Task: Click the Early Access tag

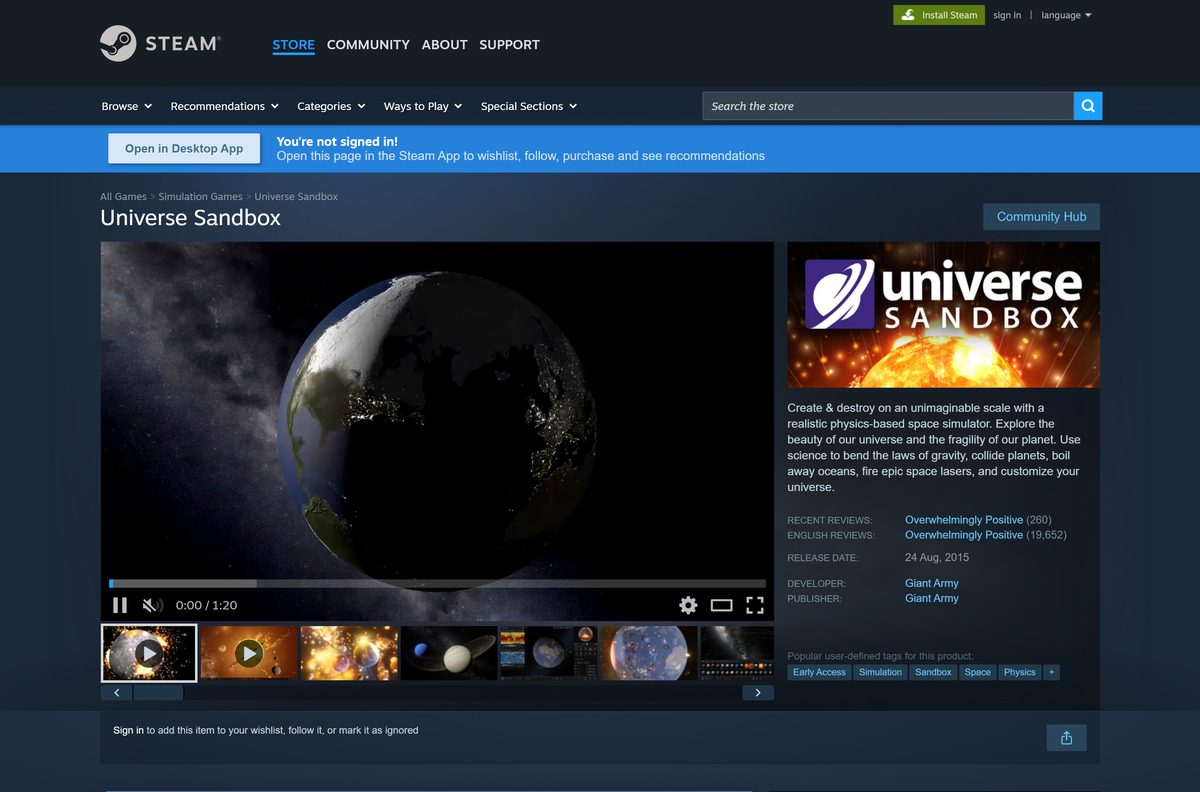Action: [x=819, y=672]
